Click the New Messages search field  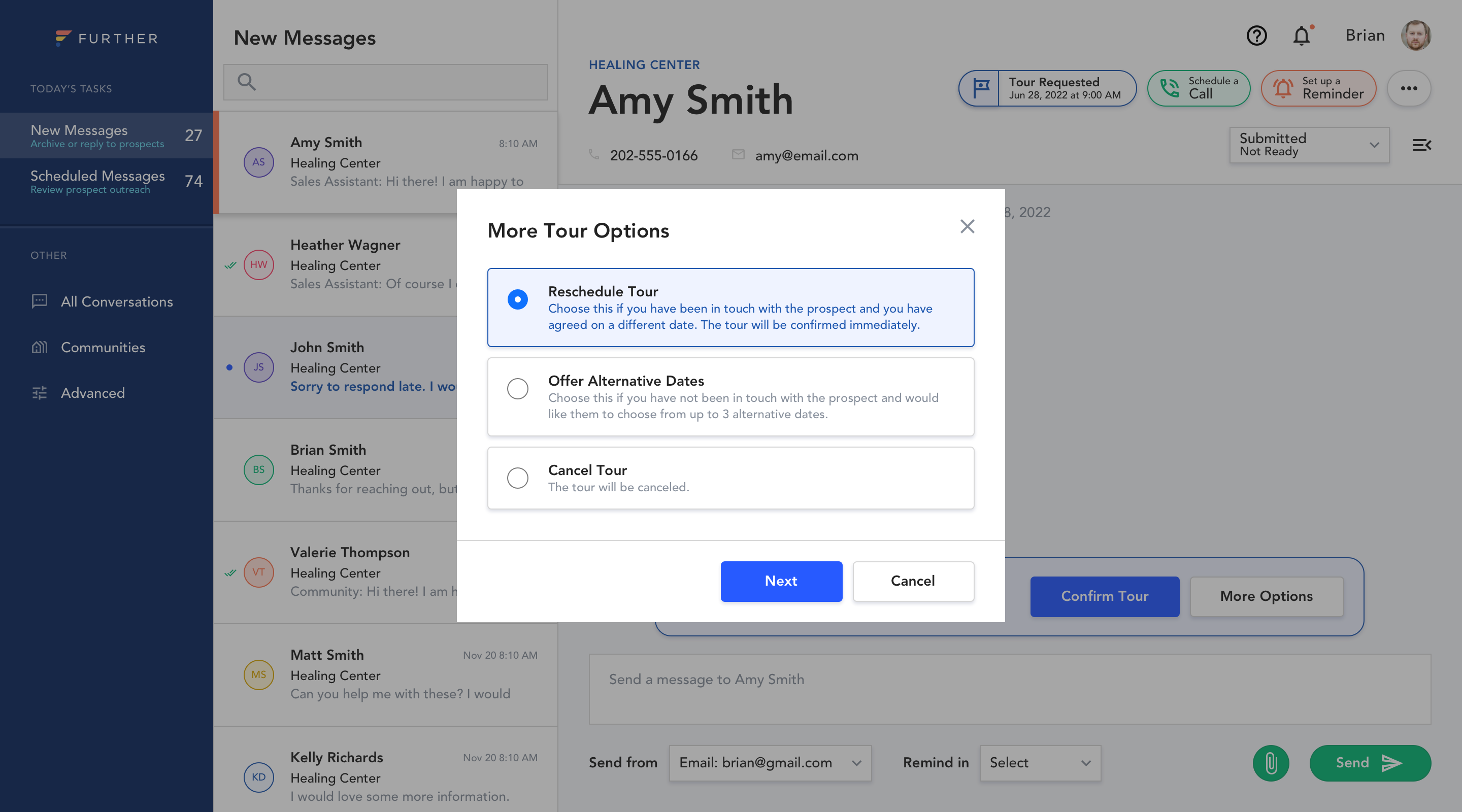385,82
